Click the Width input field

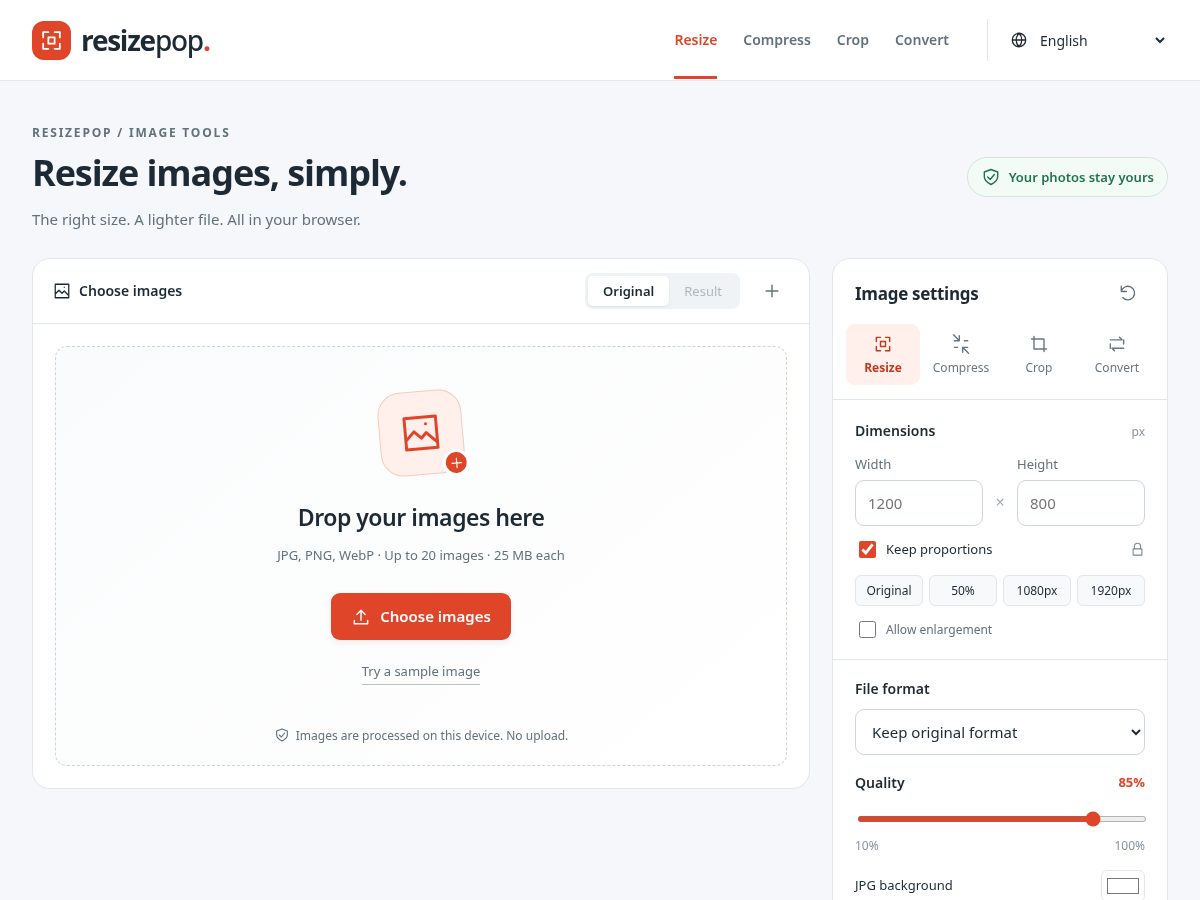point(919,503)
